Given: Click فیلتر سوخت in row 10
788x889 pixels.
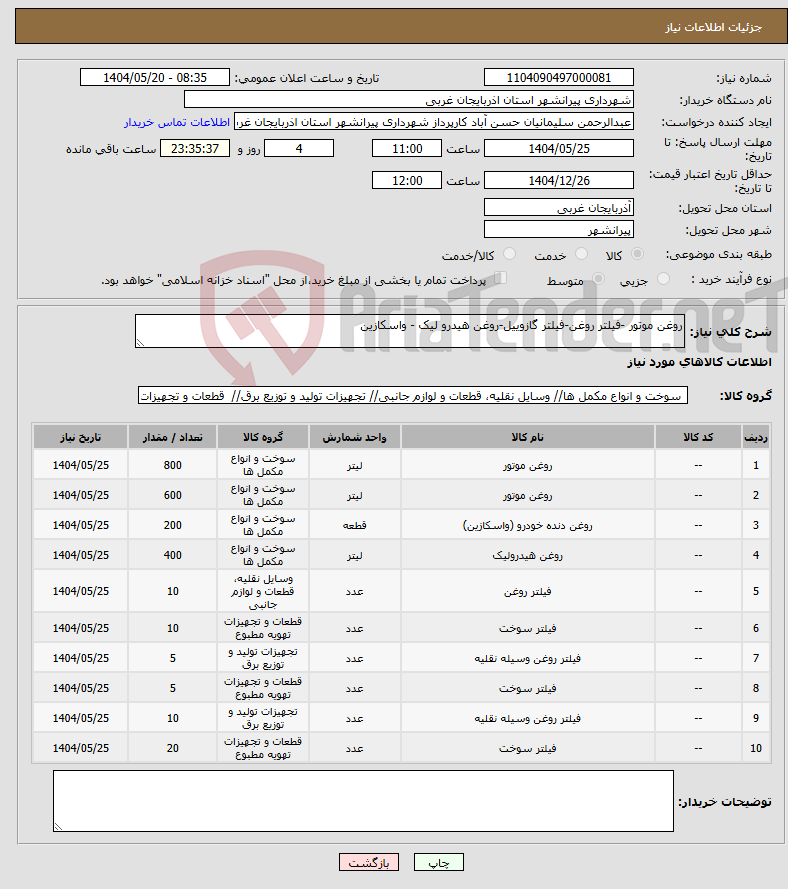Looking at the screenshot, I should (x=528, y=748).
